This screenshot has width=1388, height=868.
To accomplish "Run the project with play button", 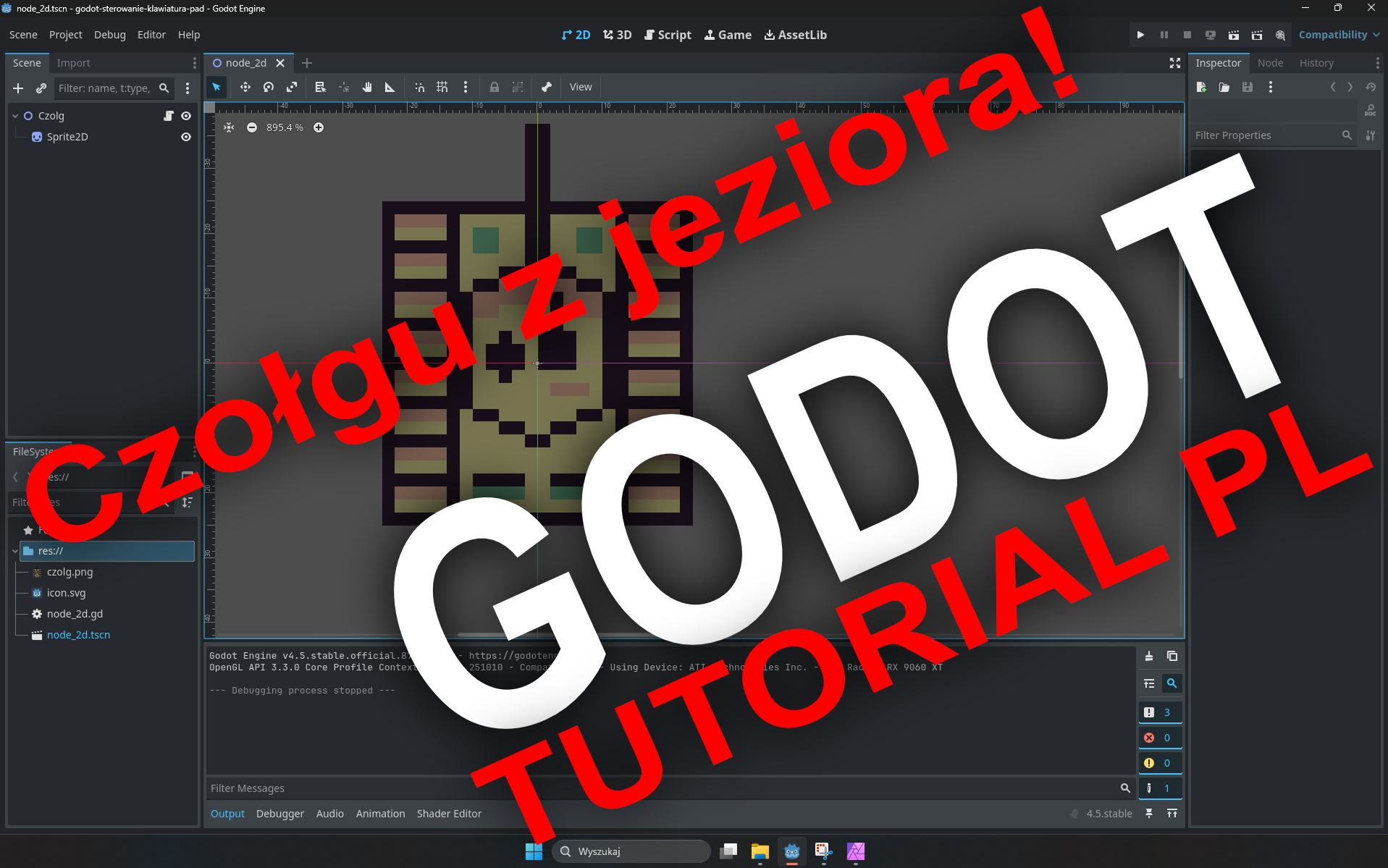I will (x=1140, y=35).
